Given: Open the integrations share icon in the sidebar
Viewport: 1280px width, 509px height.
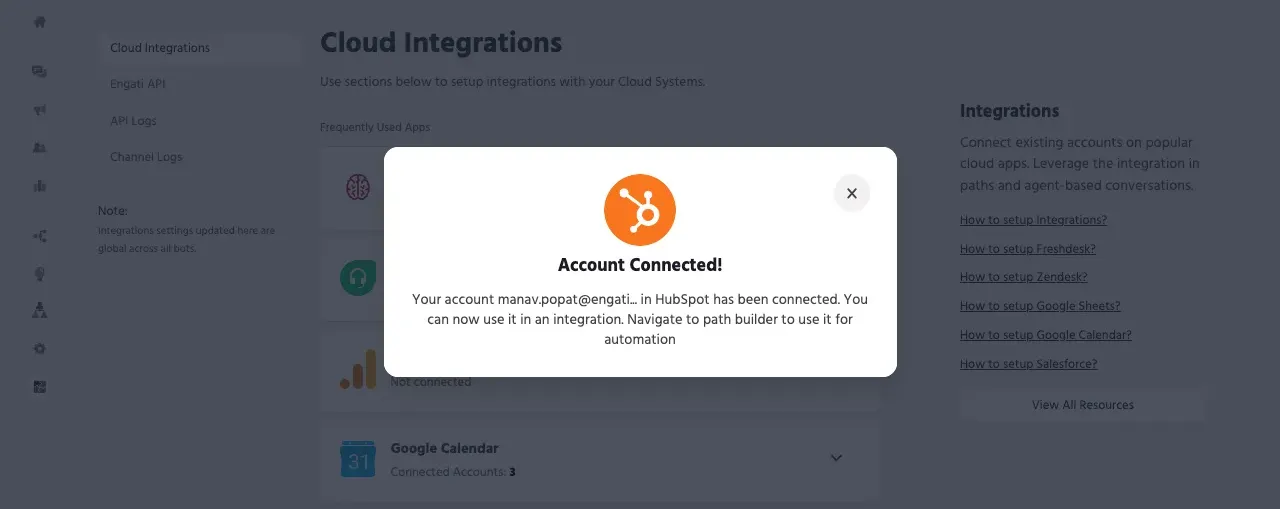Looking at the screenshot, I should (x=40, y=236).
